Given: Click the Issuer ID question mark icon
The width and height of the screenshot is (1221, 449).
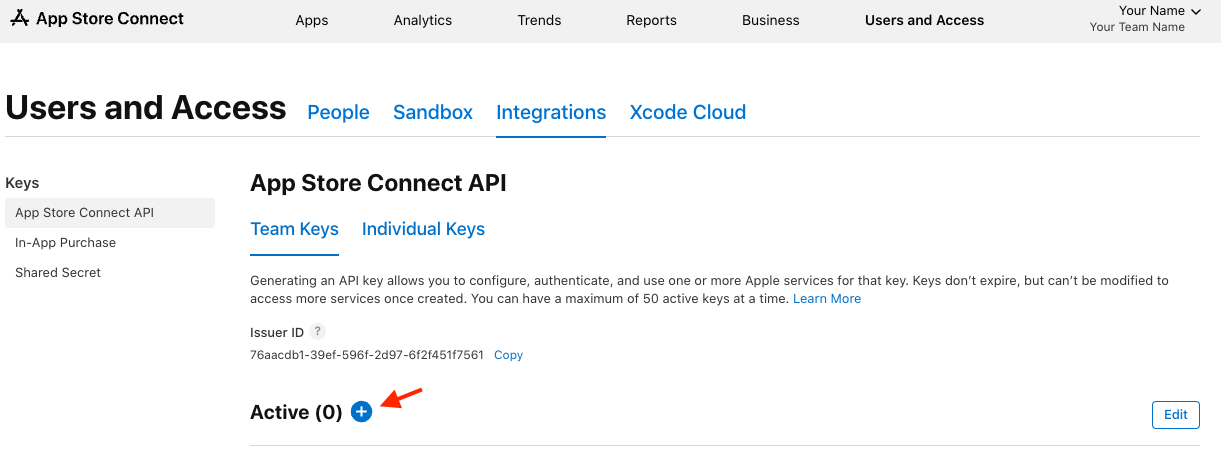Looking at the screenshot, I should (x=318, y=332).
